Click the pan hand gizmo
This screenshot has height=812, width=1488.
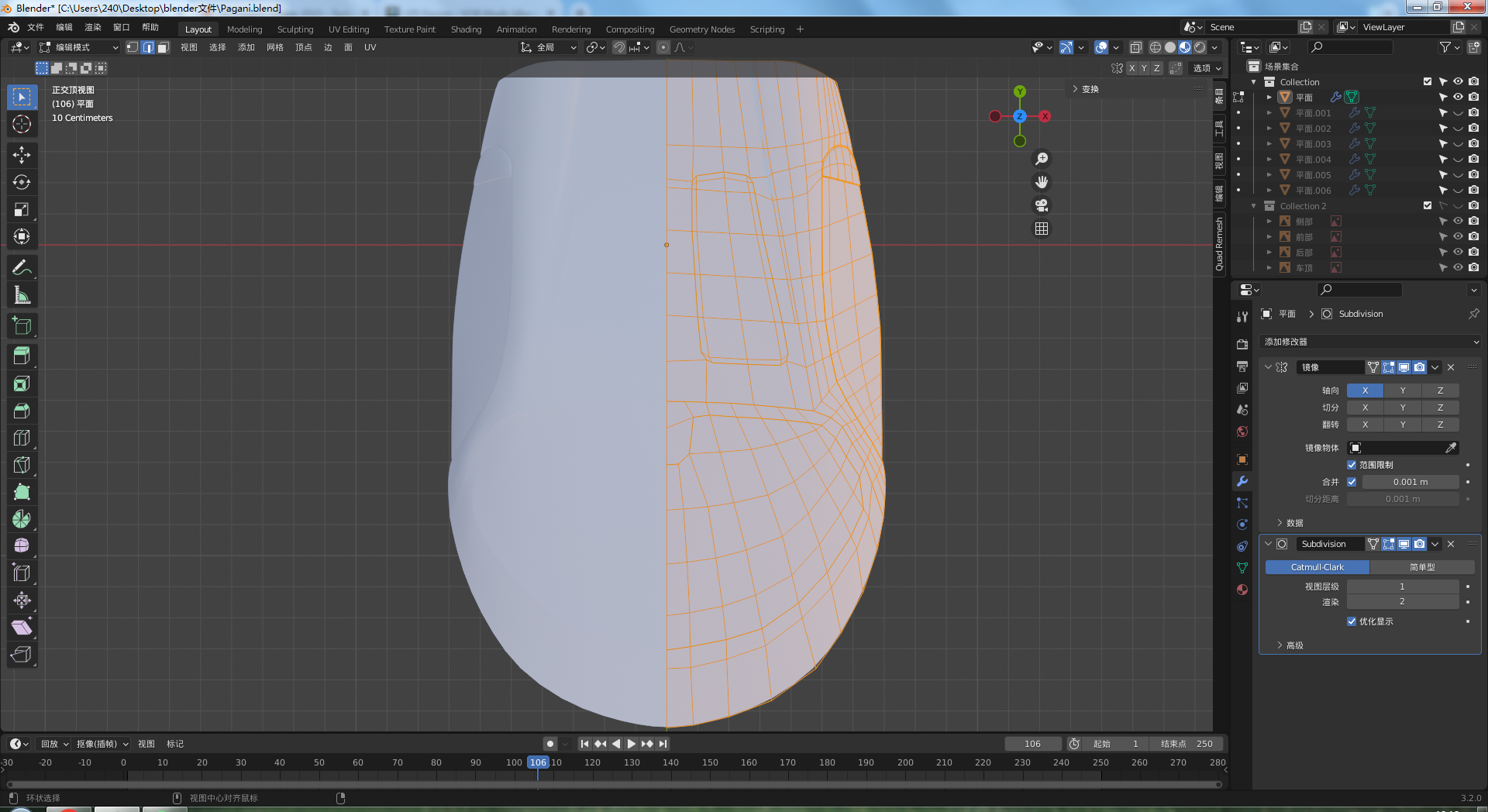1042,182
